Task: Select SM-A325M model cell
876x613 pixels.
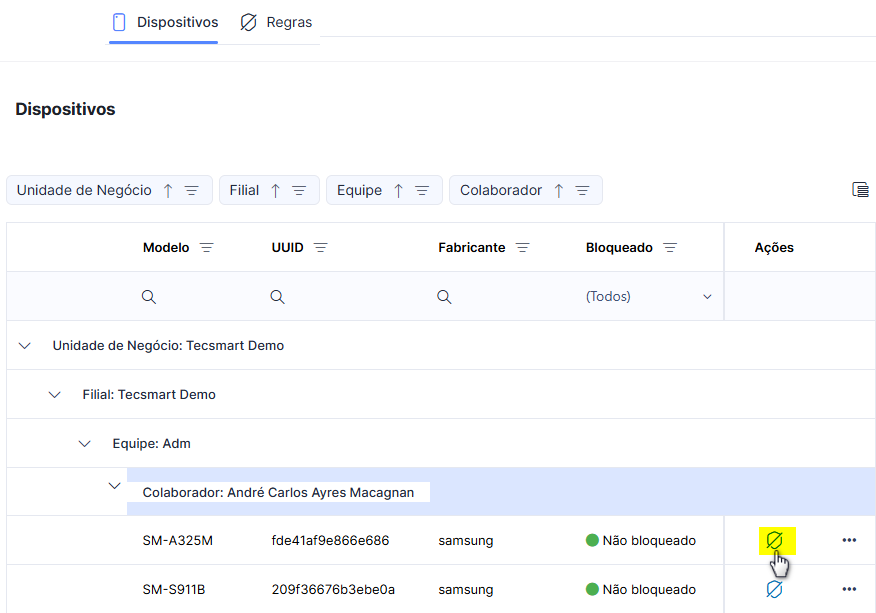Action: [x=178, y=541]
